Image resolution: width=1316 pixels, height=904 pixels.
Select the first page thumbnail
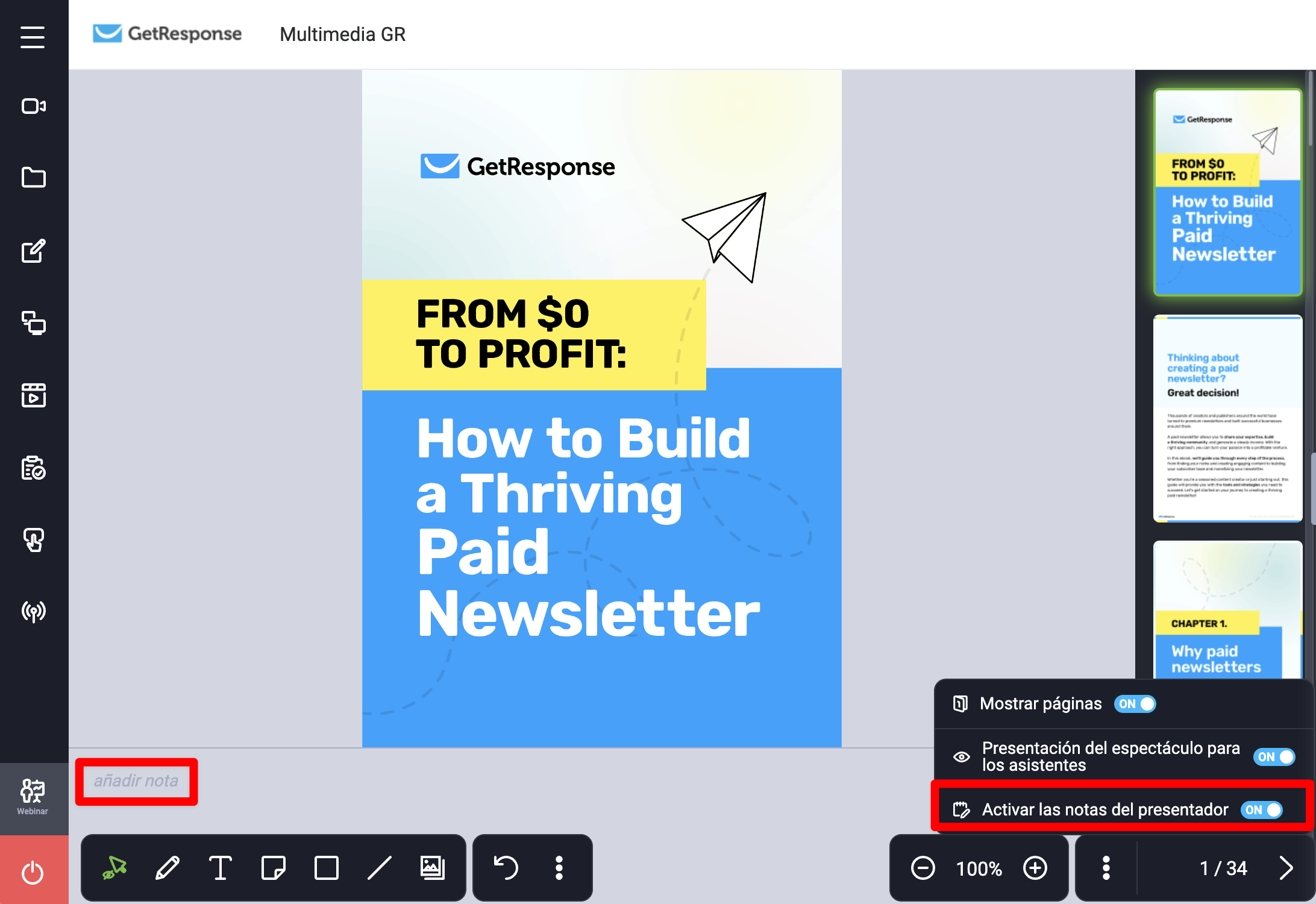click(1227, 192)
